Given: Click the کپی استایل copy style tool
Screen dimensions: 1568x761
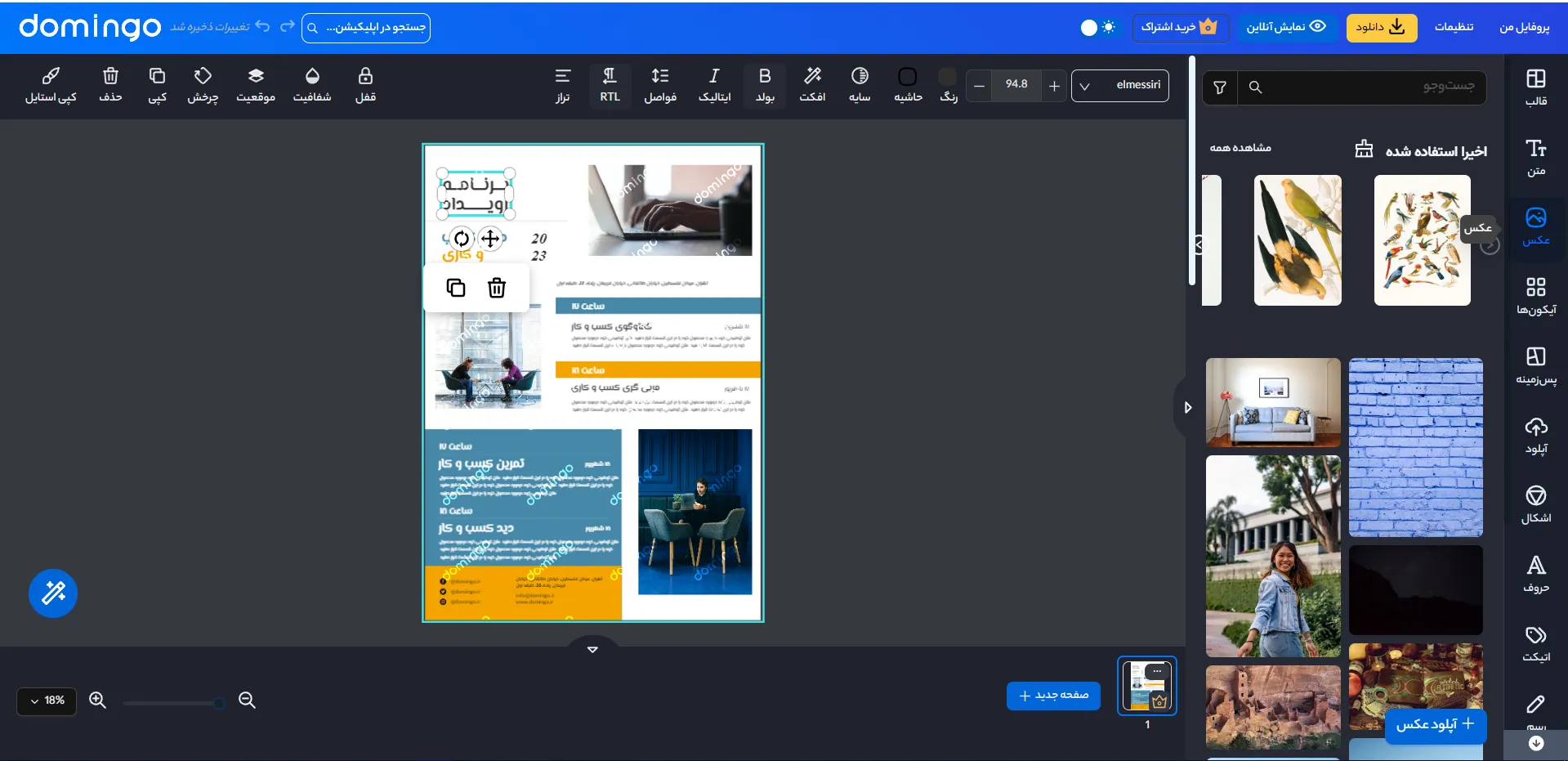Looking at the screenshot, I should (x=51, y=85).
